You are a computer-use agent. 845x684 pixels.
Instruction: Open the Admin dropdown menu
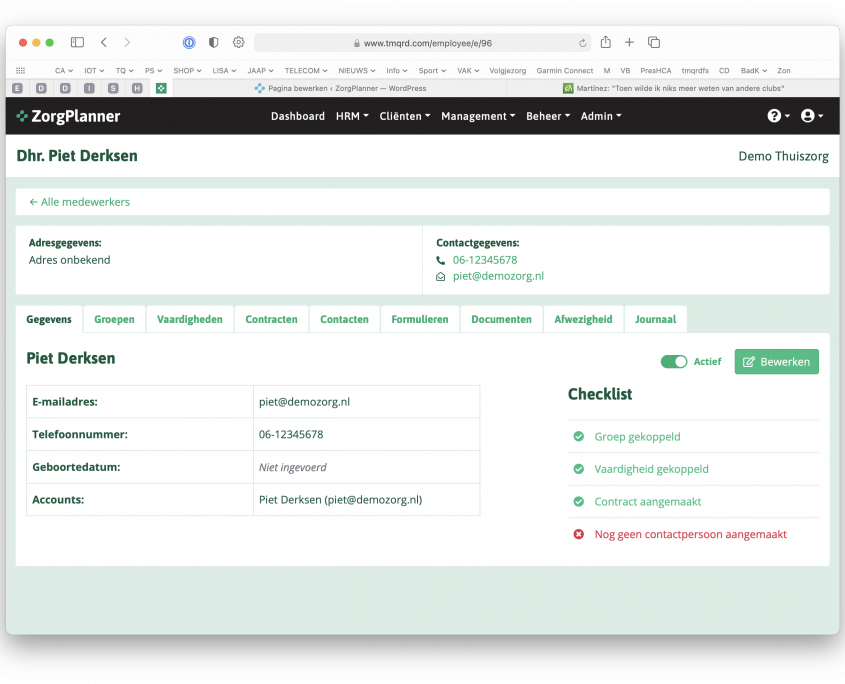pyautogui.click(x=601, y=116)
